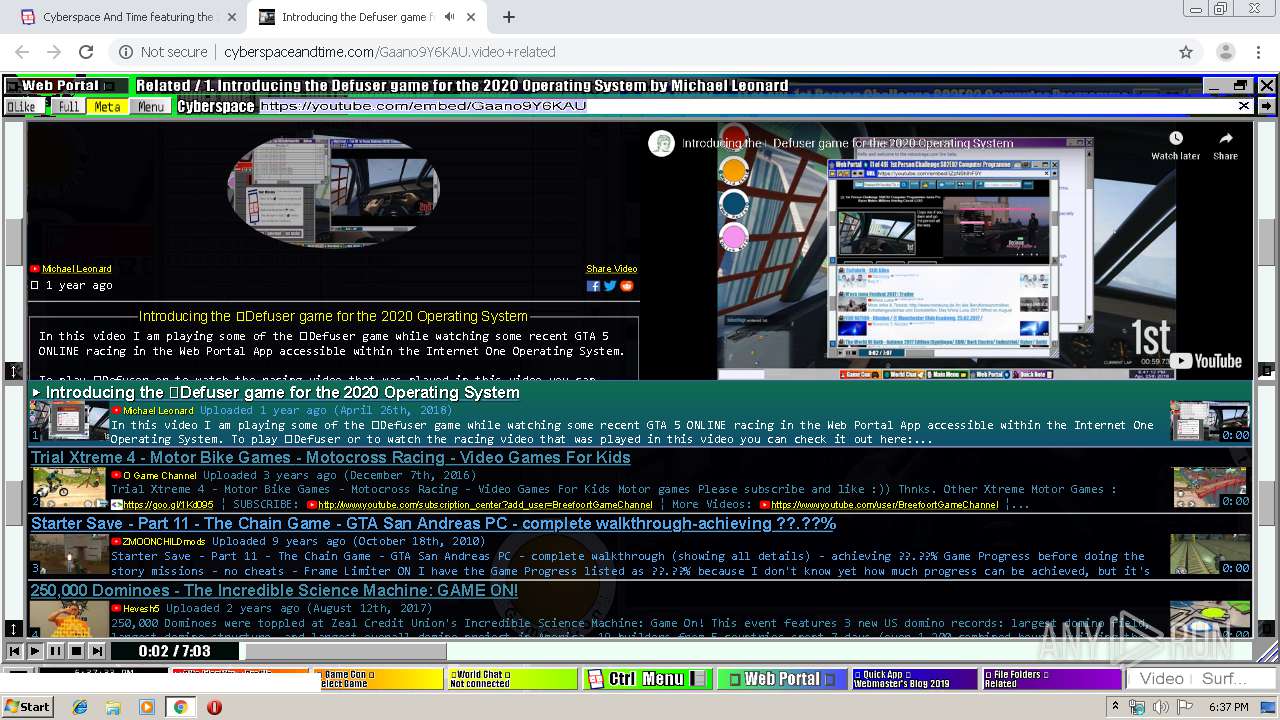Screen dimensions: 1280x720
Task: Click the video progress seek bar
Action: (747, 652)
